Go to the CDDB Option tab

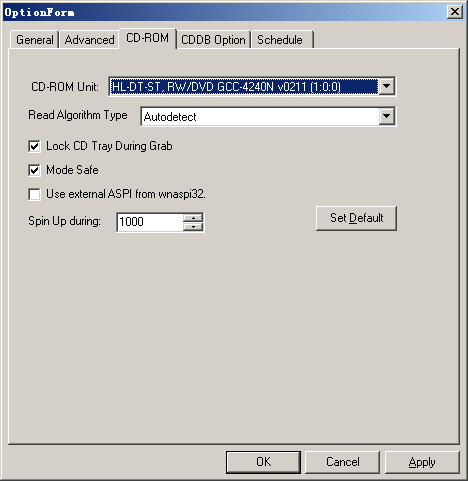click(x=213, y=40)
